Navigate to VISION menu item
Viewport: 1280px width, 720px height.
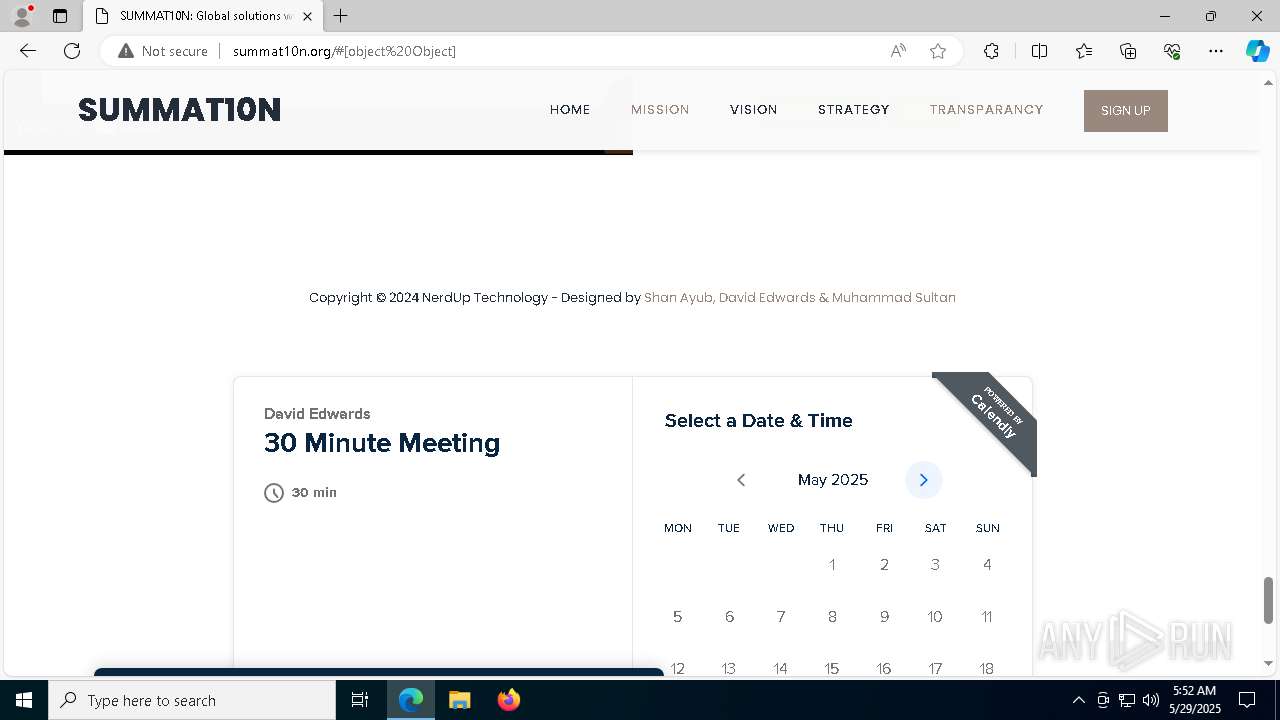tap(754, 110)
